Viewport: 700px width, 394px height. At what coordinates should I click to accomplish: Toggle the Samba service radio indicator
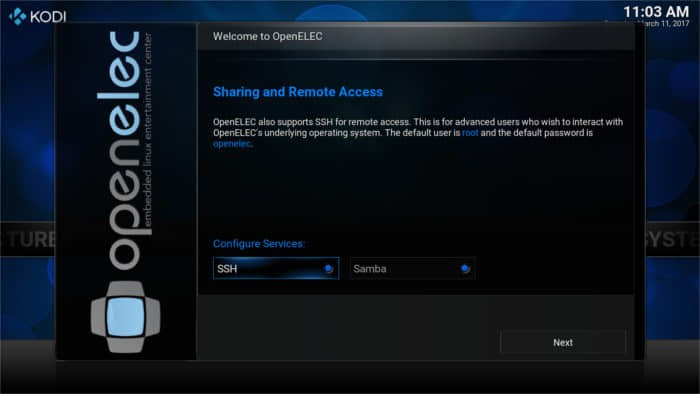point(465,269)
